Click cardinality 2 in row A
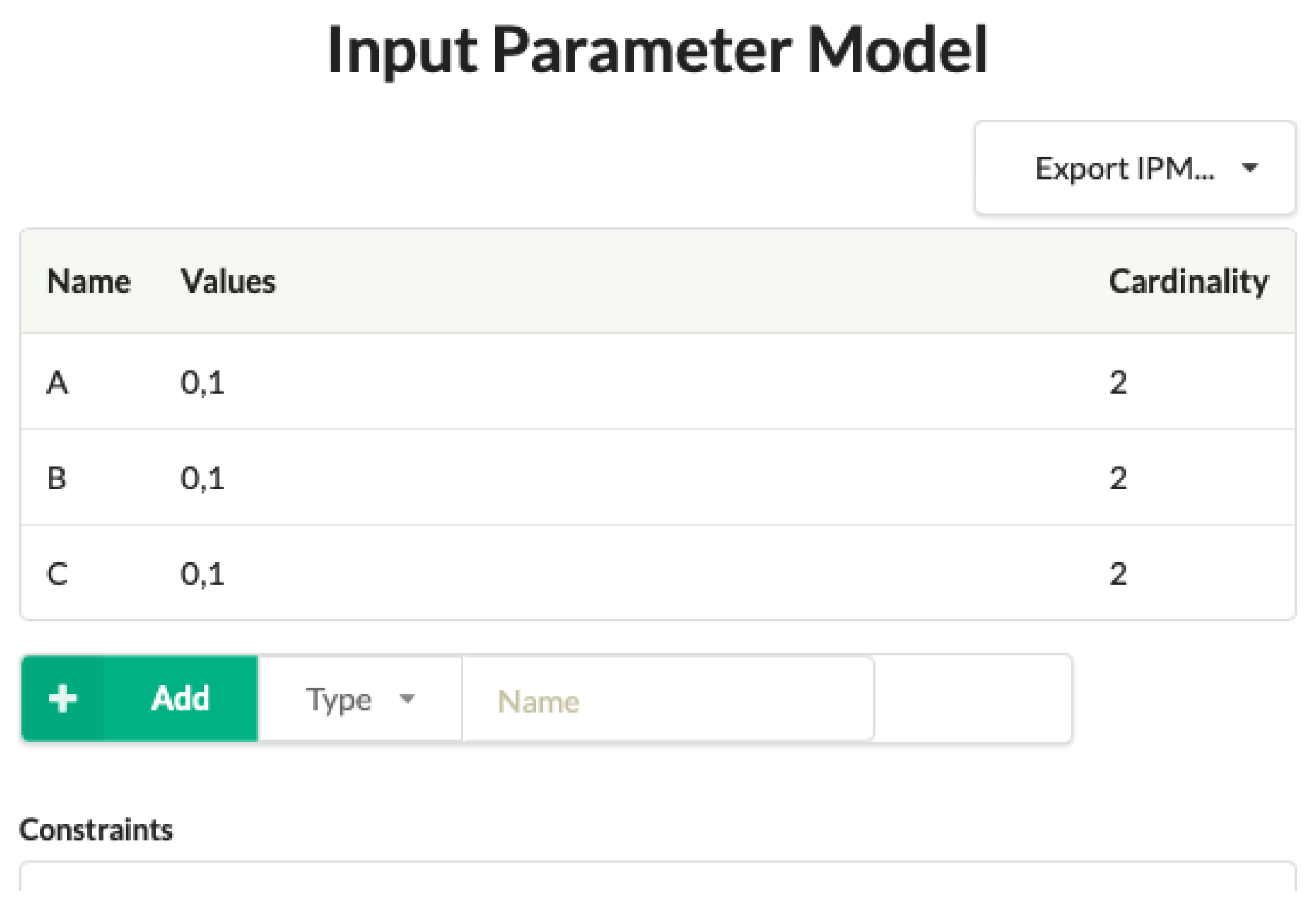 click(x=1118, y=382)
